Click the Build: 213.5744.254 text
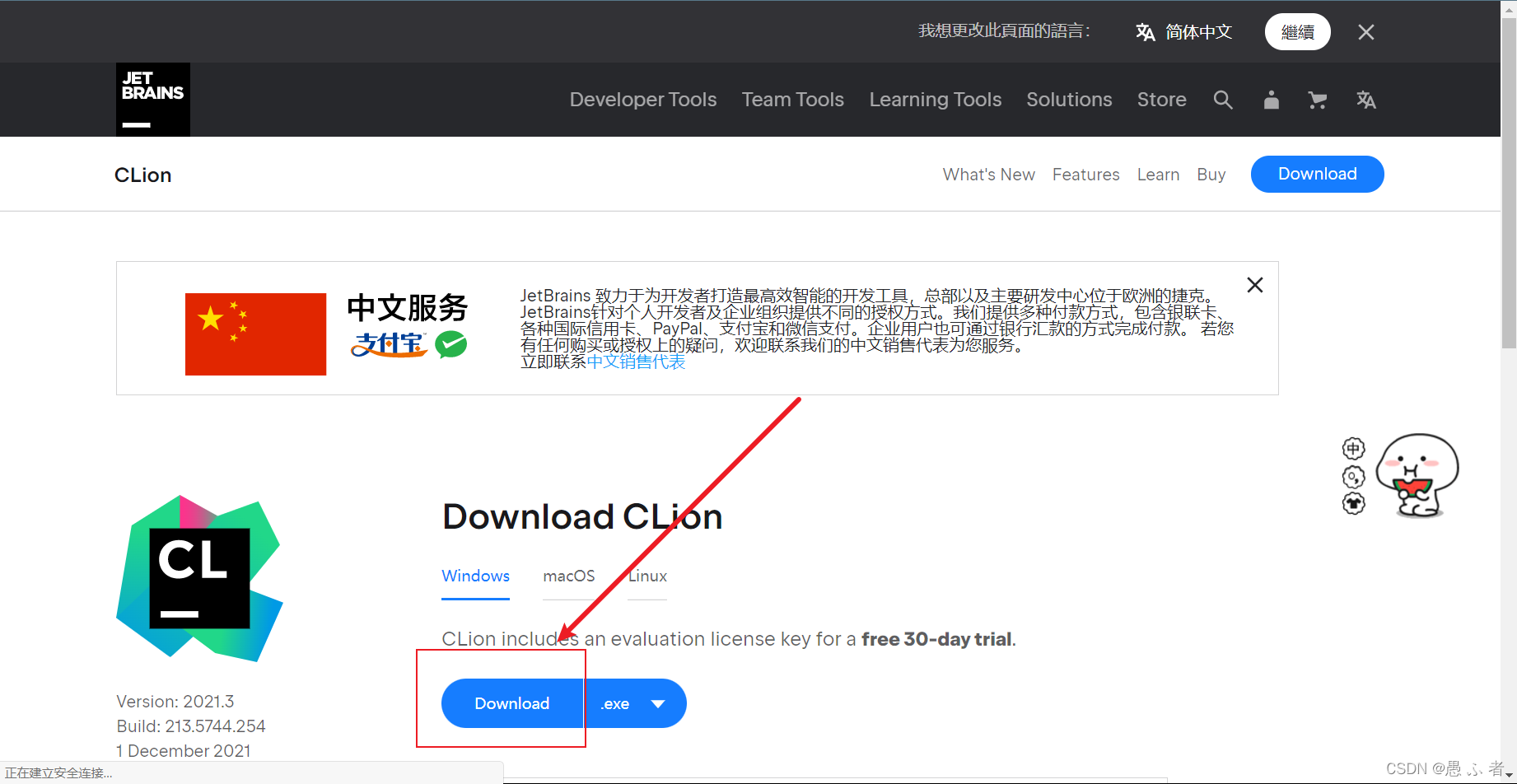Screen dimensions: 1517x784 191,726
